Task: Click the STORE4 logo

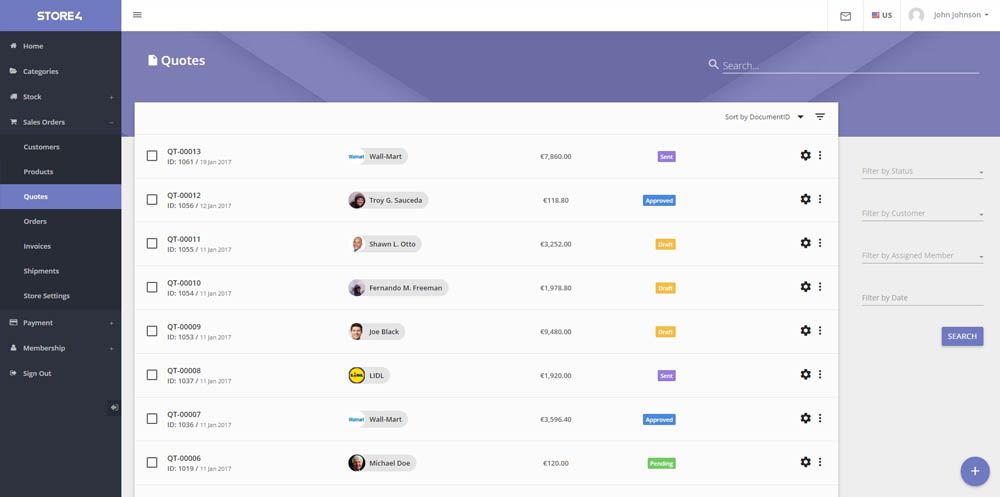Action: [x=59, y=16]
